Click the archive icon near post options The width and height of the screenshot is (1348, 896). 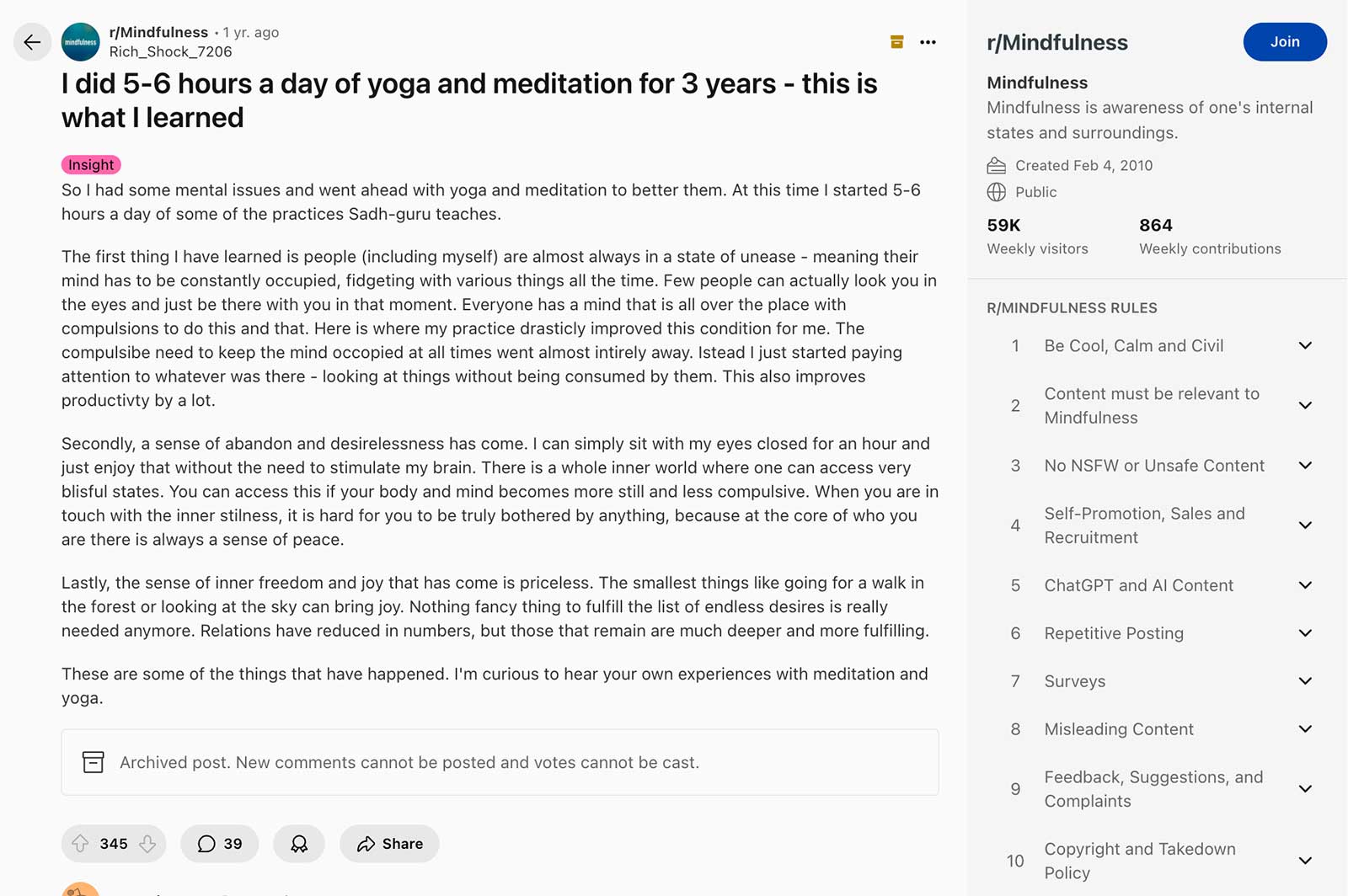[x=897, y=41]
